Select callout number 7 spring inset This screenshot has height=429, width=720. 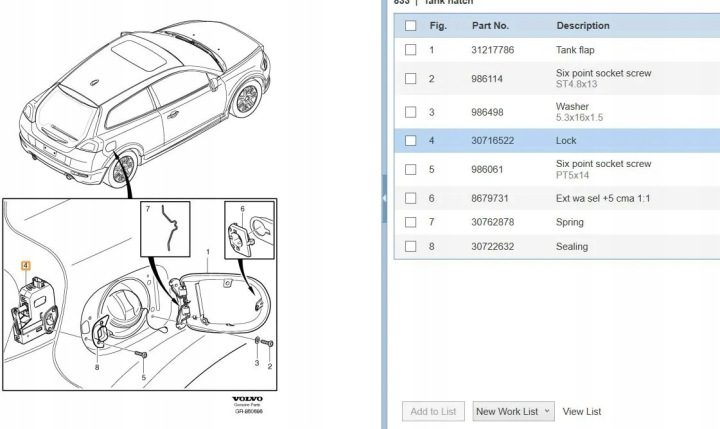pos(148,209)
